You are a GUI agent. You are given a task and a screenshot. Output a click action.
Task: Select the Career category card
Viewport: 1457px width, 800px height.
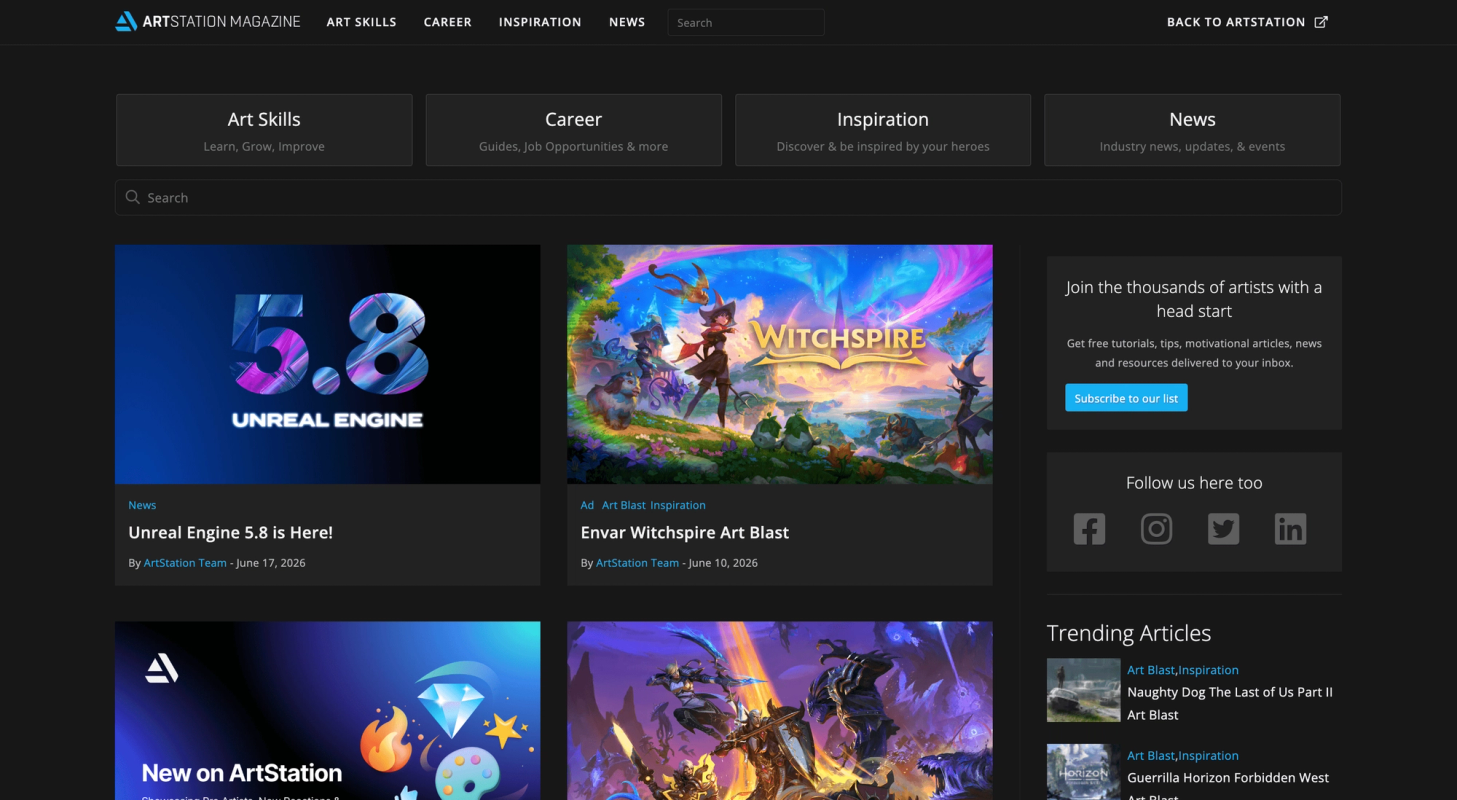tap(573, 130)
